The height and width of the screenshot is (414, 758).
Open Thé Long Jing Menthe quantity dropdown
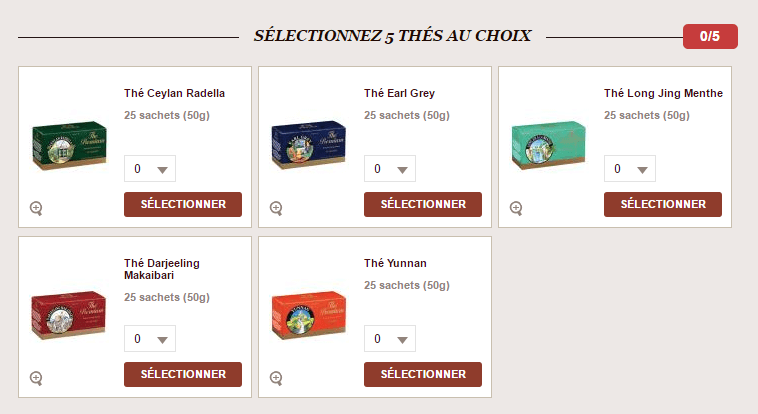pos(630,169)
